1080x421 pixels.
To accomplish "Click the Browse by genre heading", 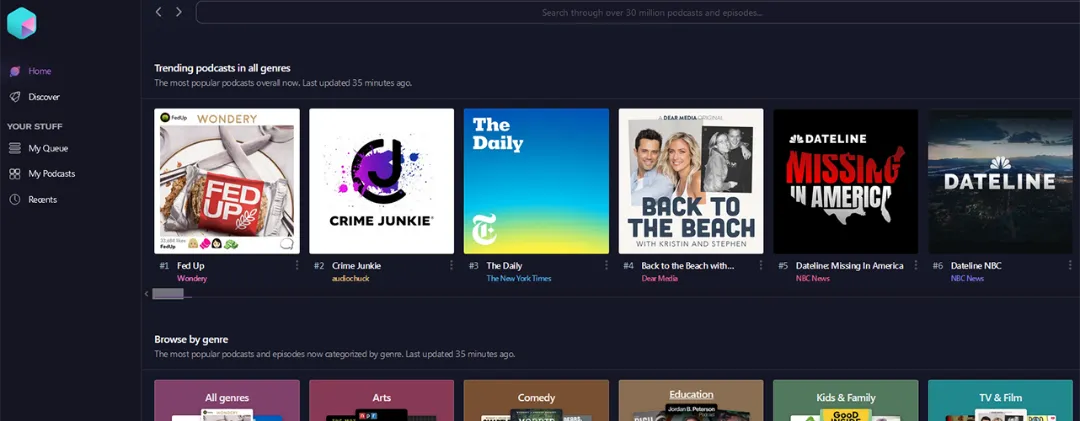I will click(191, 339).
